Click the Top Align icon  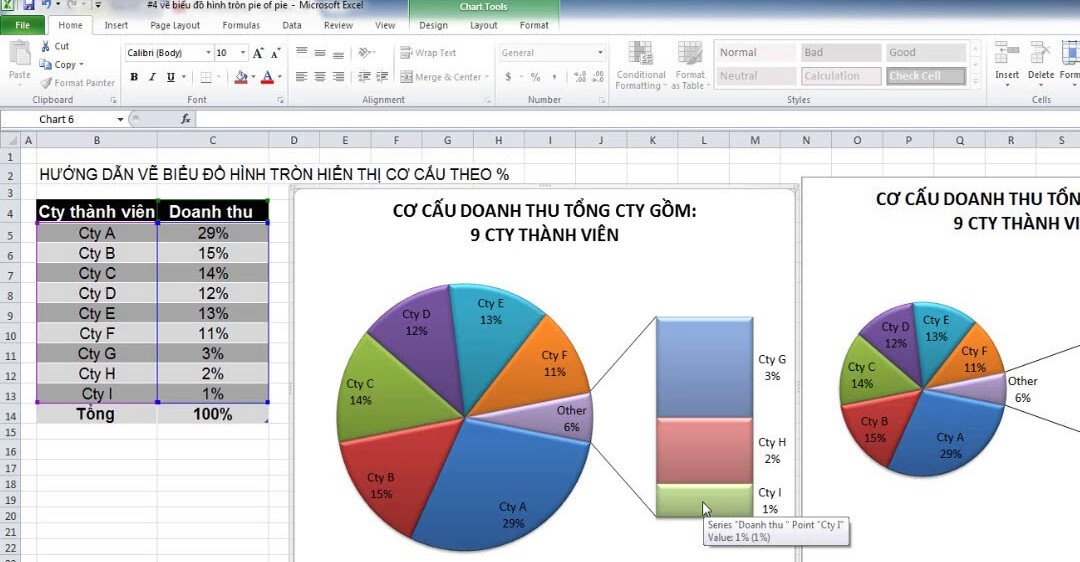point(302,52)
